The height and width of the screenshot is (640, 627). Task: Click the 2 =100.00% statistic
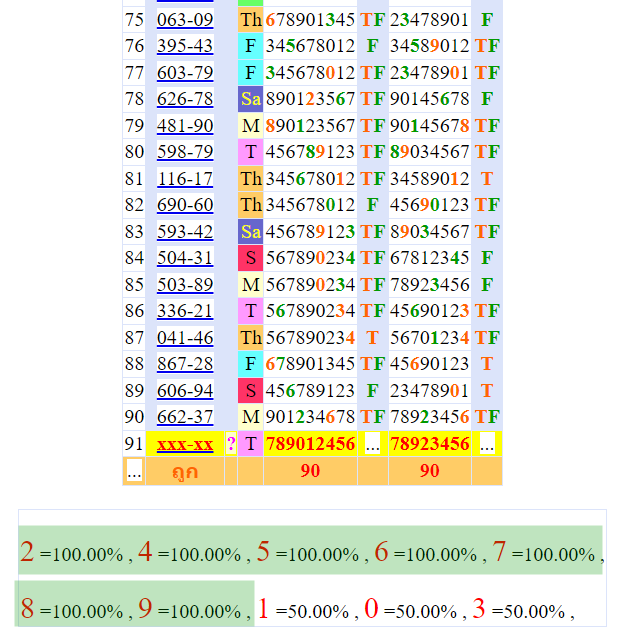72,552
